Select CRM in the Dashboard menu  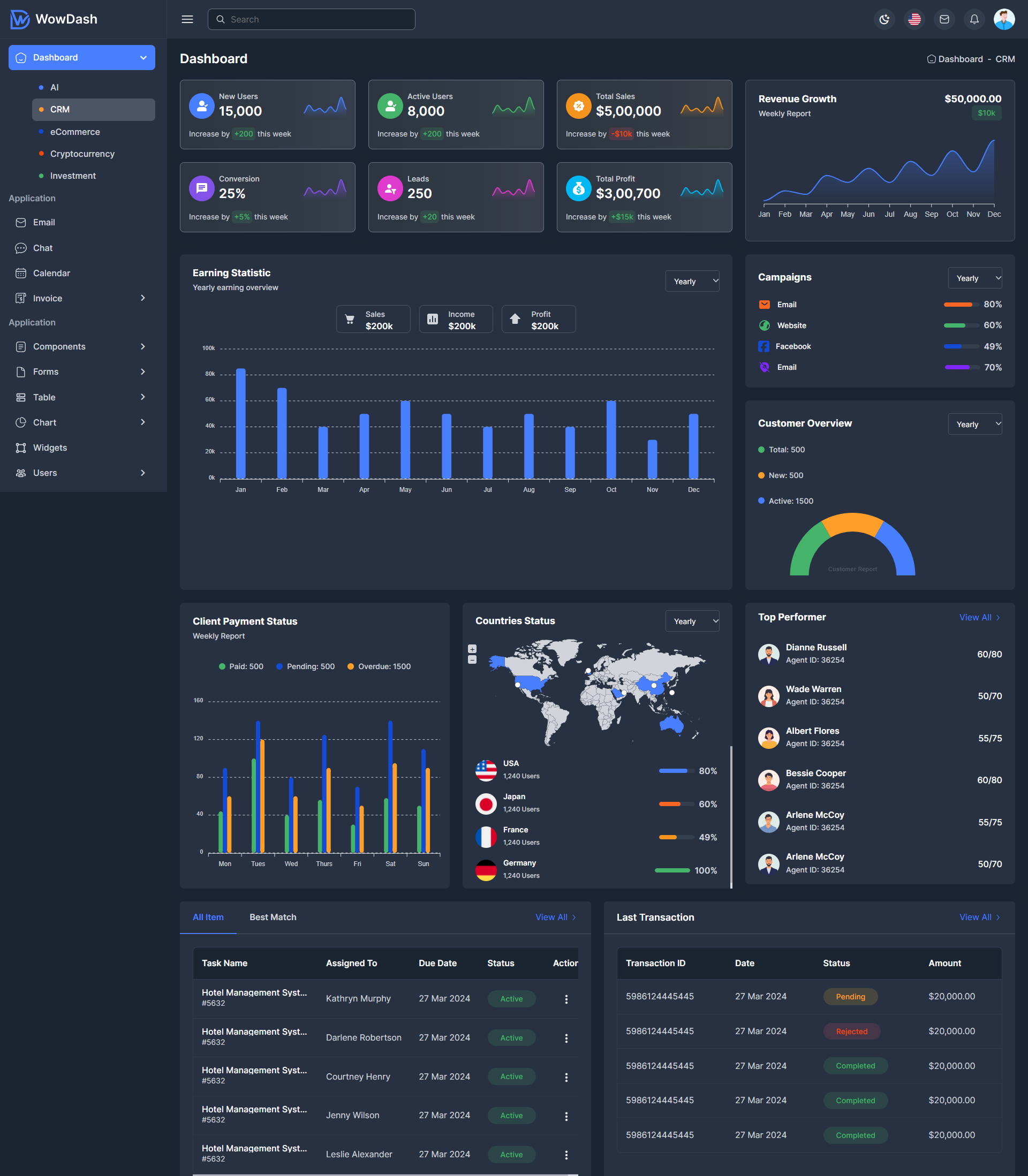pos(59,109)
